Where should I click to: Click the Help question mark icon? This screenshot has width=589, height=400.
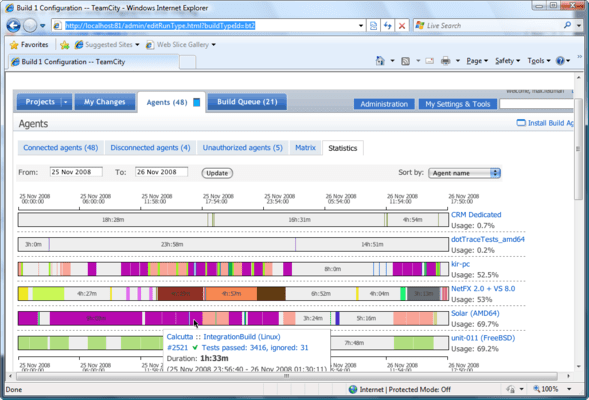coord(560,60)
